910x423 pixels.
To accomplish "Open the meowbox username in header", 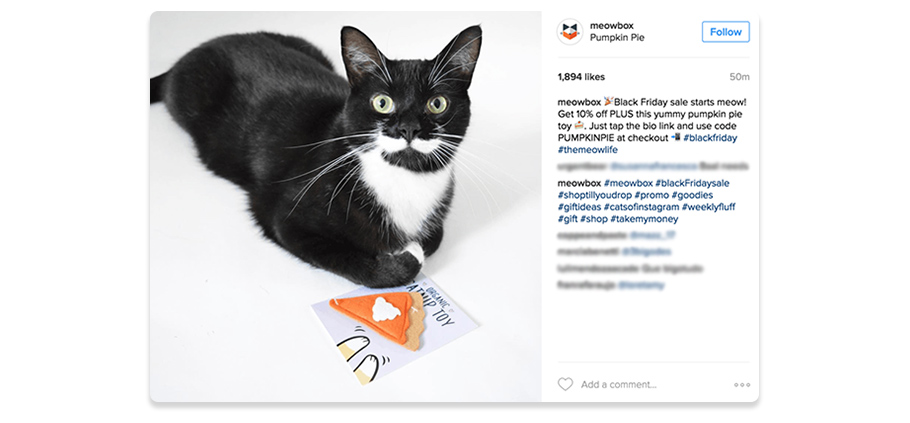I will [x=611, y=26].
